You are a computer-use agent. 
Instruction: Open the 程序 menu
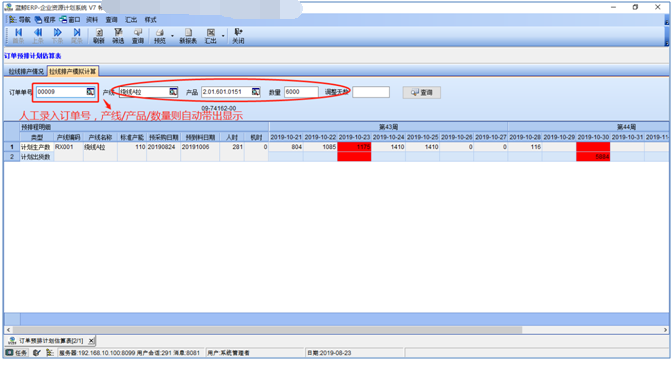pos(45,20)
